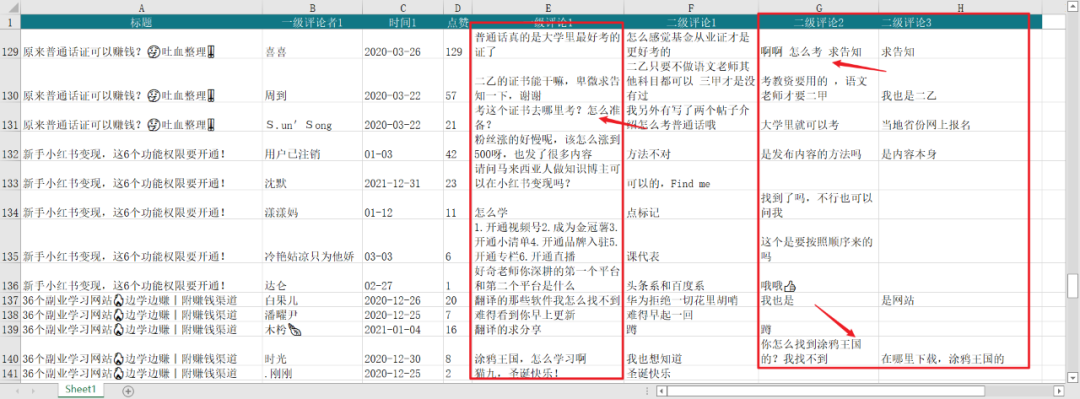
Task: Select row 141 header
Action: [x=10, y=373]
